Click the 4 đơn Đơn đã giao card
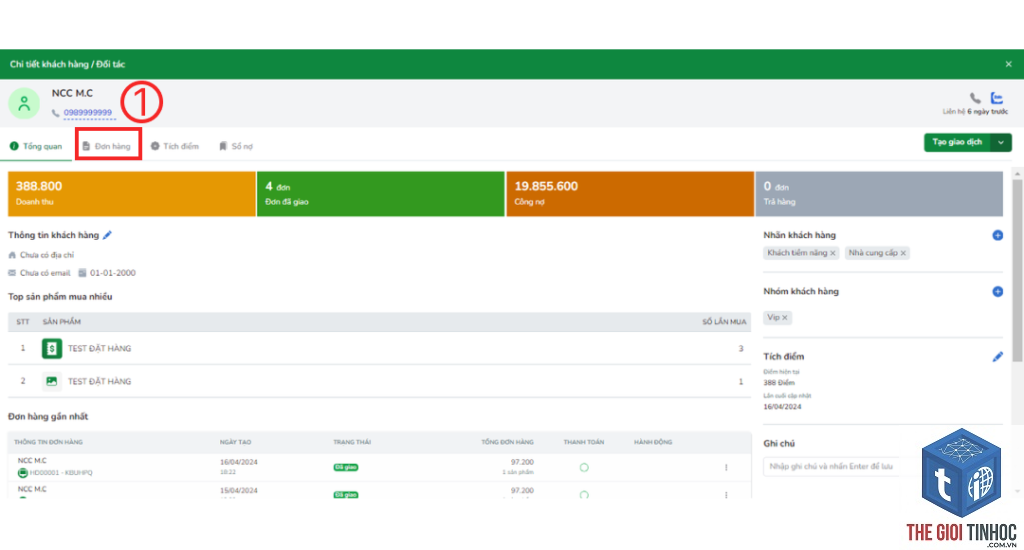 (381, 194)
